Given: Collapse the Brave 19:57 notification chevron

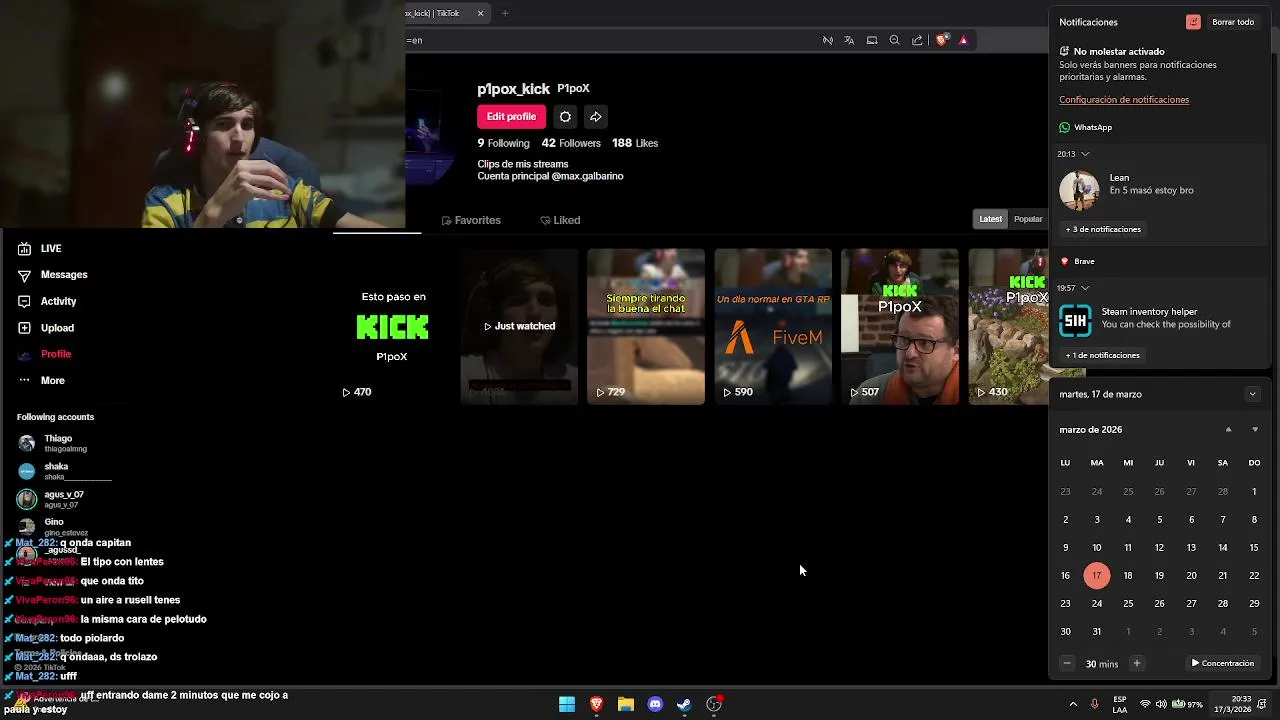Looking at the screenshot, I should (x=1085, y=288).
